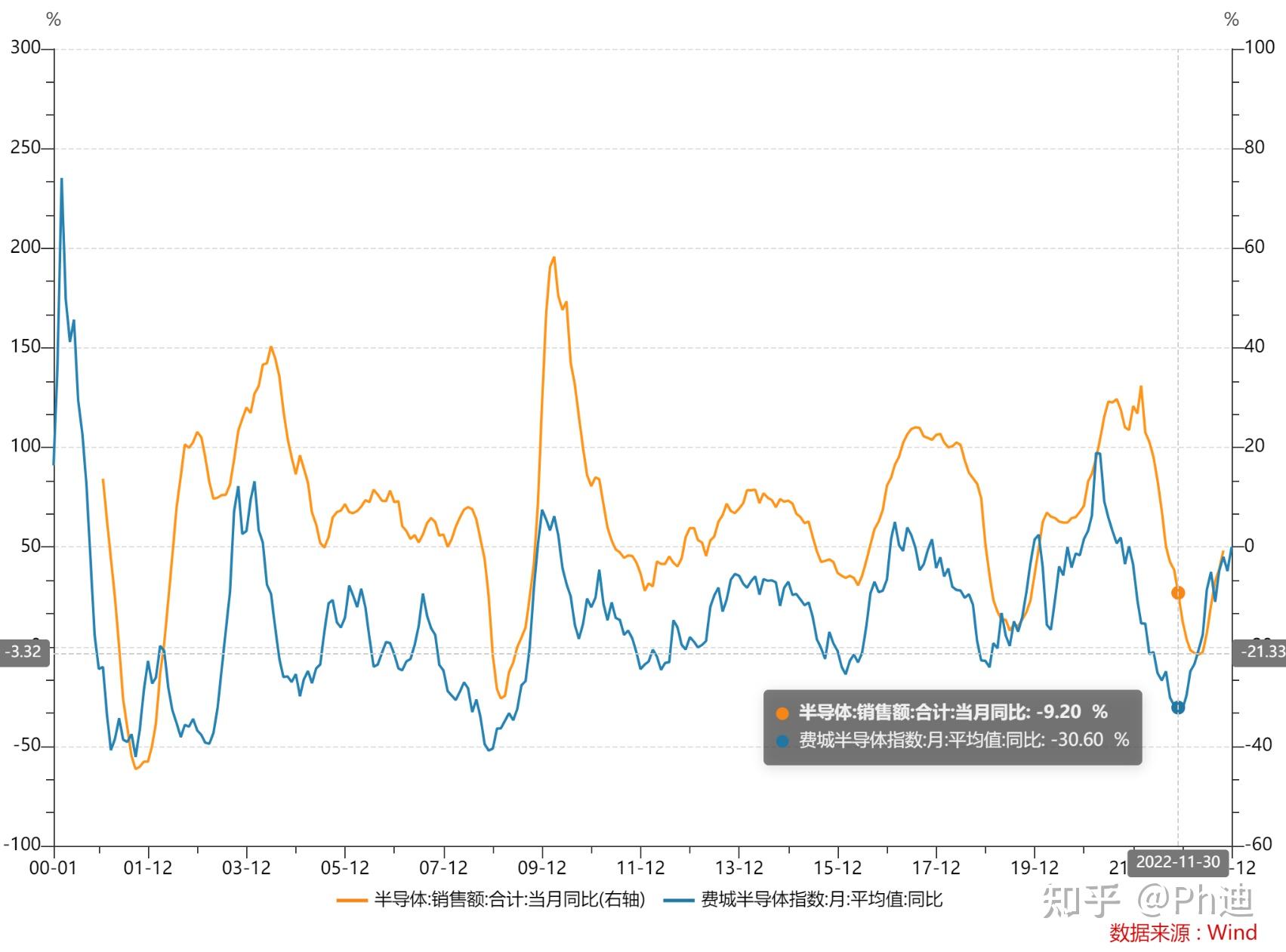The image size is (1286, 952).
Task: Toggle the 半导体:销售额 series legend label
Action: pos(510,900)
